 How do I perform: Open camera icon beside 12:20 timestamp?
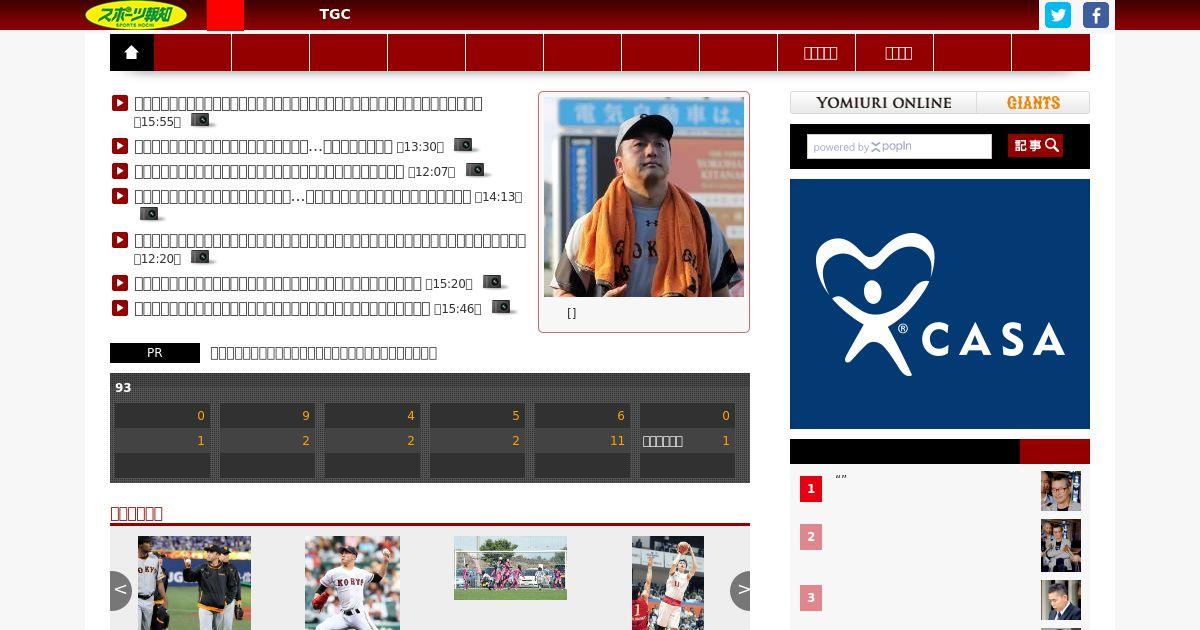(x=202, y=257)
